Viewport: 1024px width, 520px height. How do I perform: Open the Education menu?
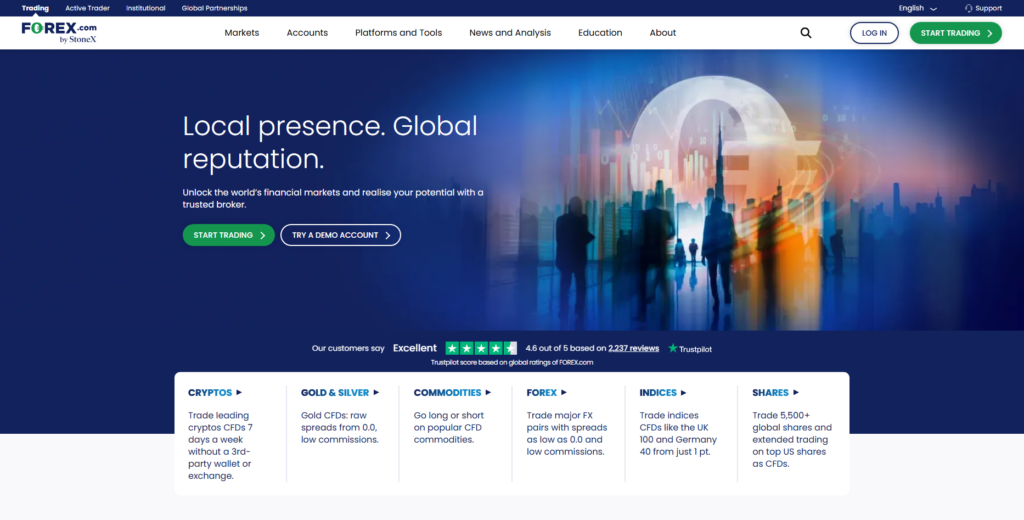[x=600, y=33]
